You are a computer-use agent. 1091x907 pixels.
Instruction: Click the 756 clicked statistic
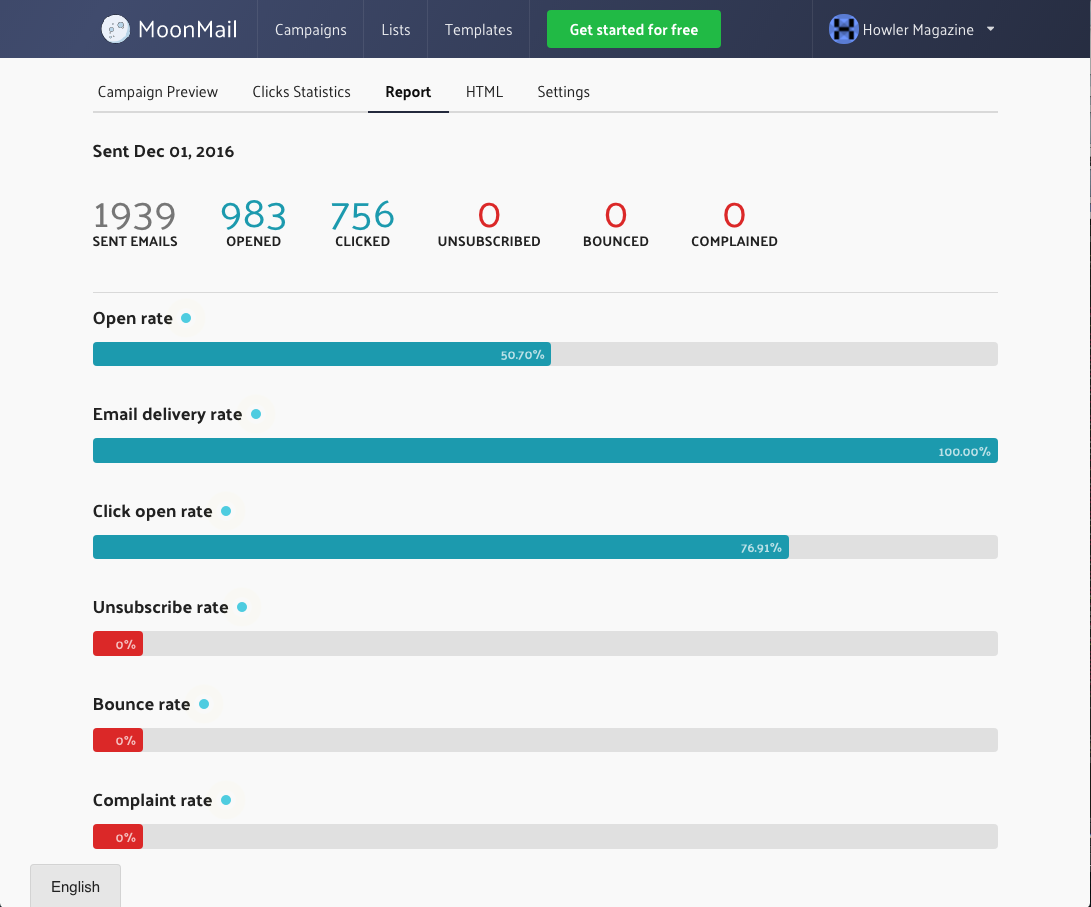363,223
